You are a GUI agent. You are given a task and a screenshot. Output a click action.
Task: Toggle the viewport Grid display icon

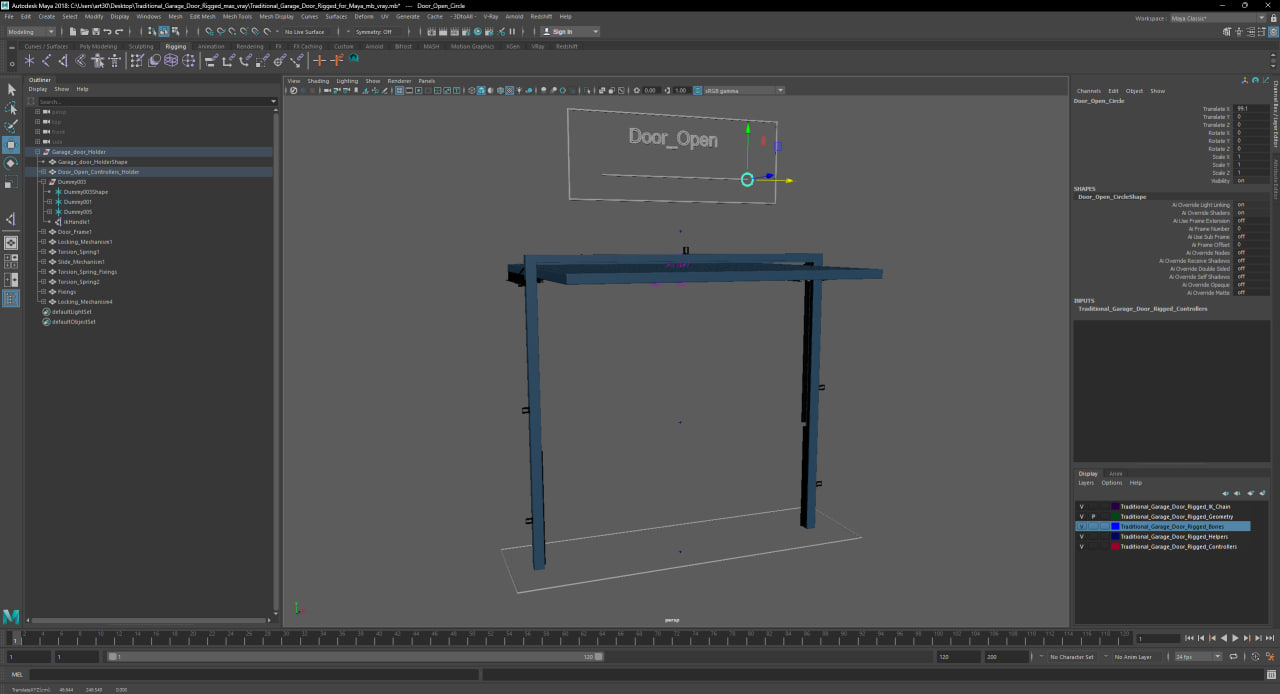[399, 90]
